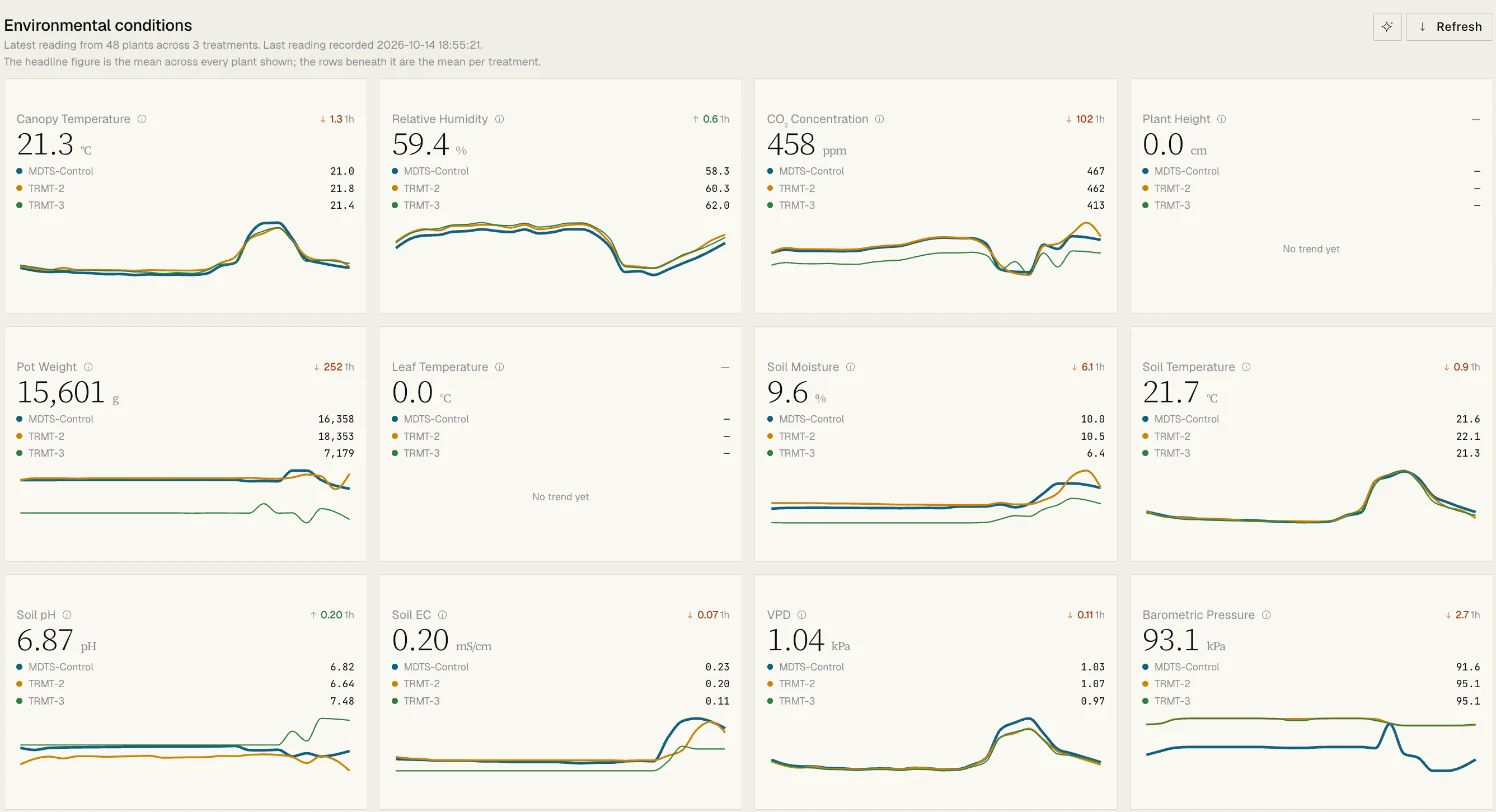The image size is (1496, 812).
Task: Click the Refresh button
Action: coord(1450,27)
